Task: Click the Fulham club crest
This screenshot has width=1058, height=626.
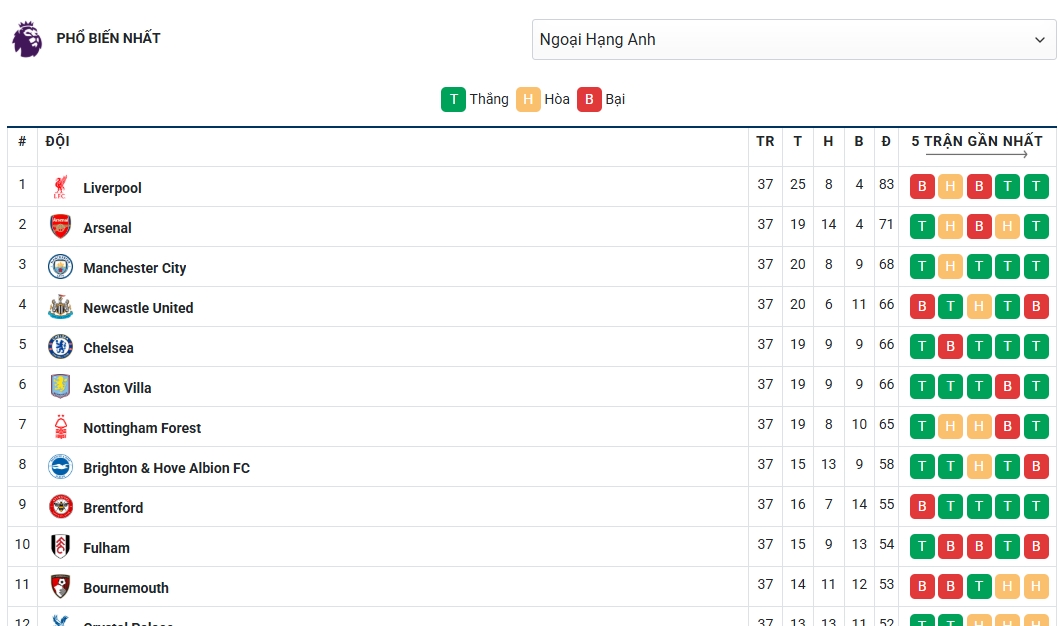Action: [60, 546]
